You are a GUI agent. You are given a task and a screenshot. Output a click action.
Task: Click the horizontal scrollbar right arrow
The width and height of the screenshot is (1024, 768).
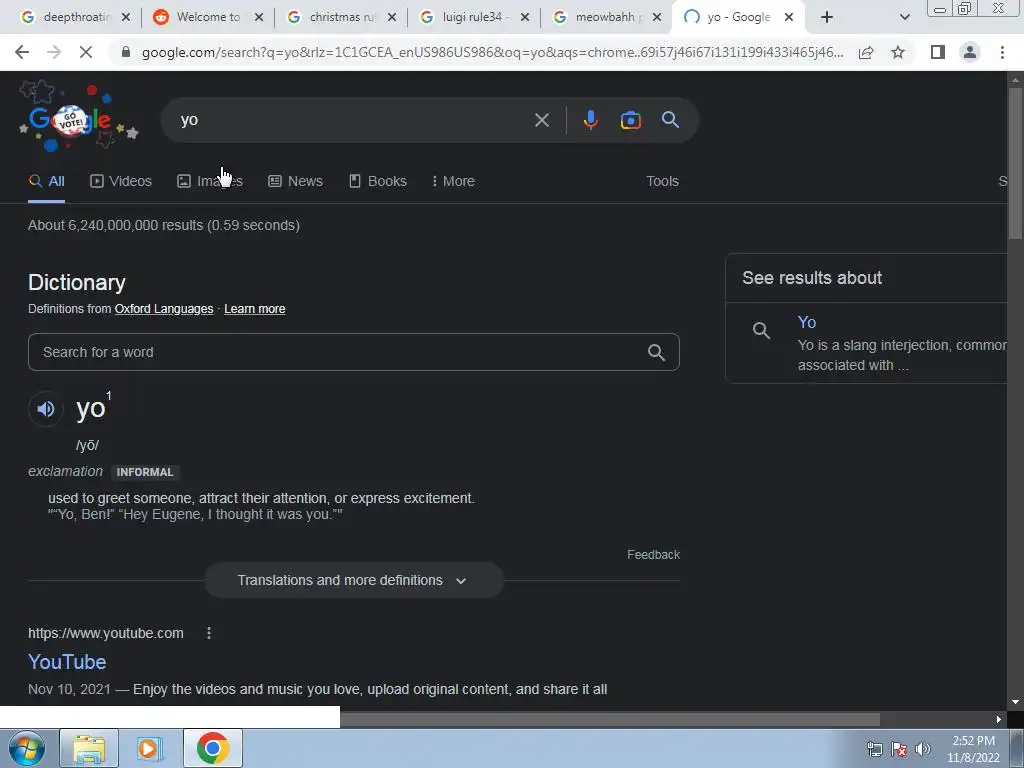pyautogui.click(x=999, y=719)
